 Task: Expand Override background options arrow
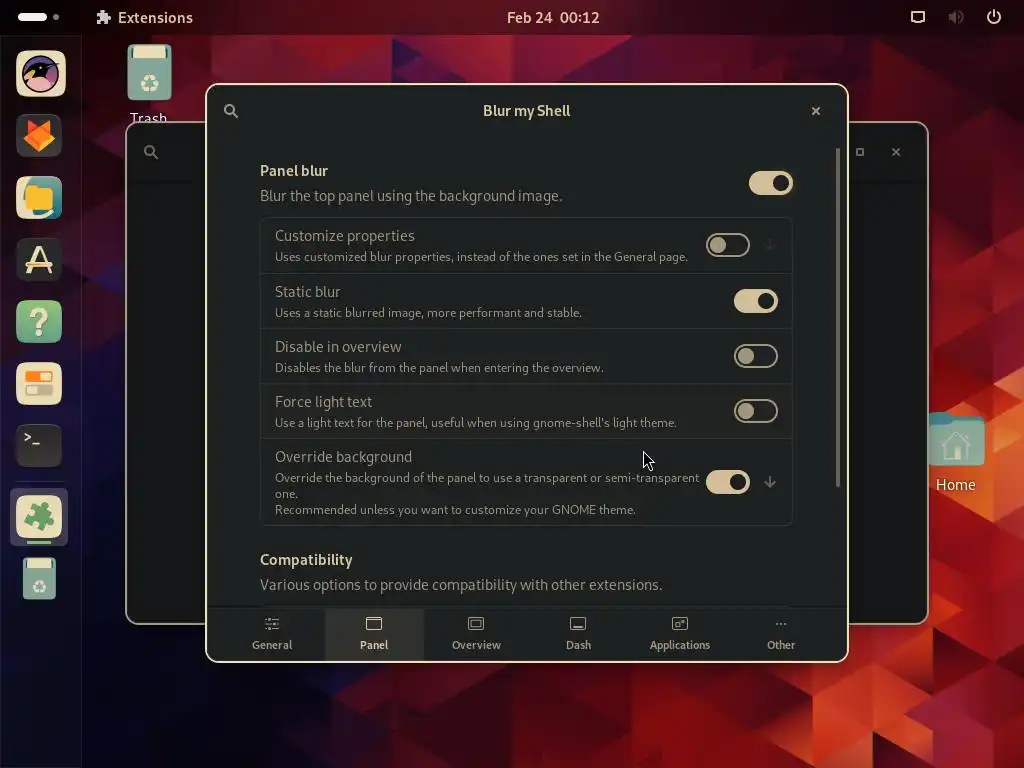[770, 482]
